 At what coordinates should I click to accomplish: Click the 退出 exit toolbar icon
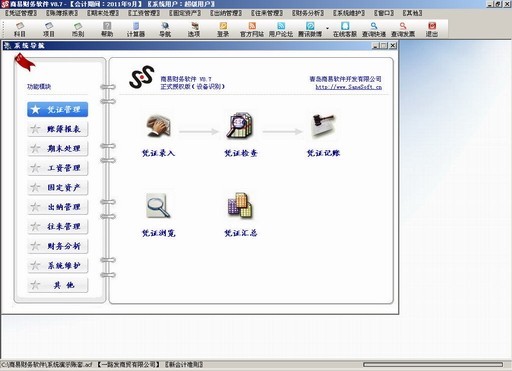point(432,29)
